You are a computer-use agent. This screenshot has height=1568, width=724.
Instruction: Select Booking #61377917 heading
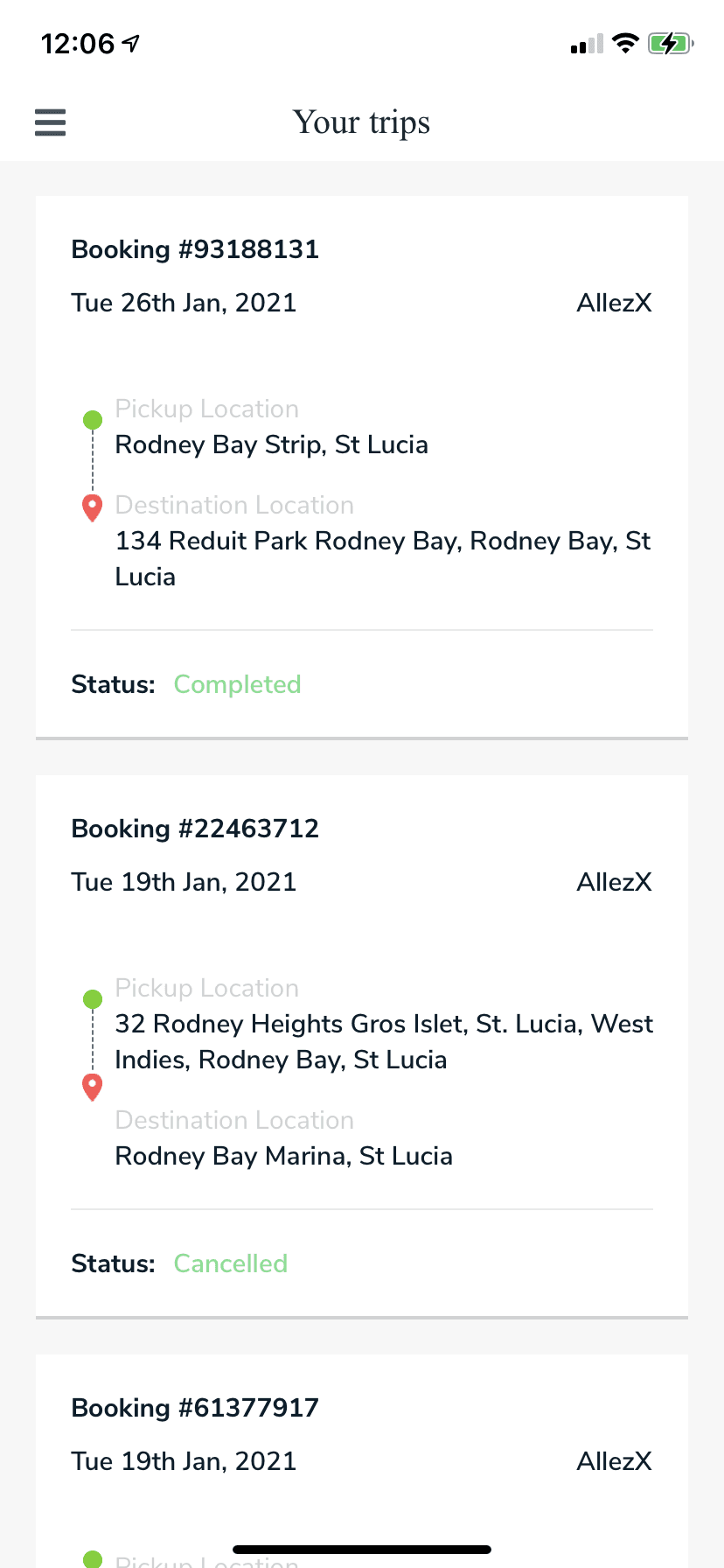(195, 1408)
